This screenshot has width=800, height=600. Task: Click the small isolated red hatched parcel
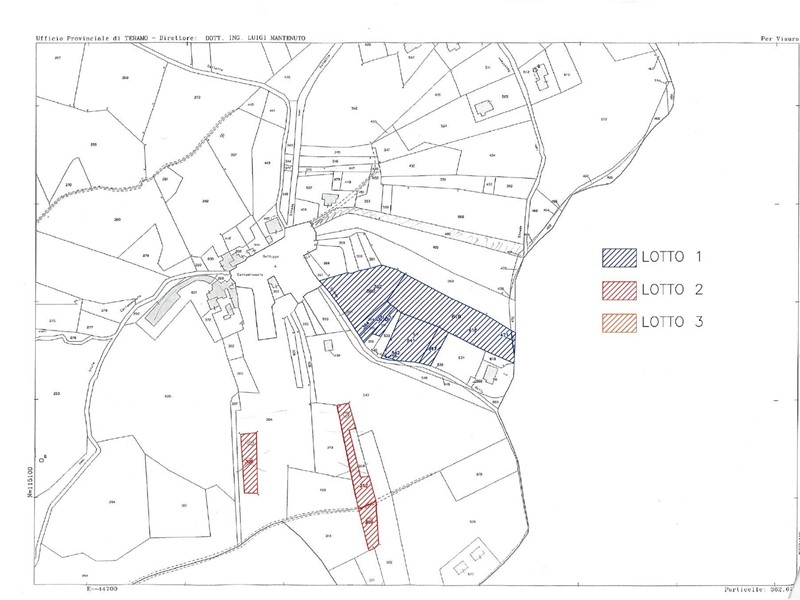click(x=249, y=462)
